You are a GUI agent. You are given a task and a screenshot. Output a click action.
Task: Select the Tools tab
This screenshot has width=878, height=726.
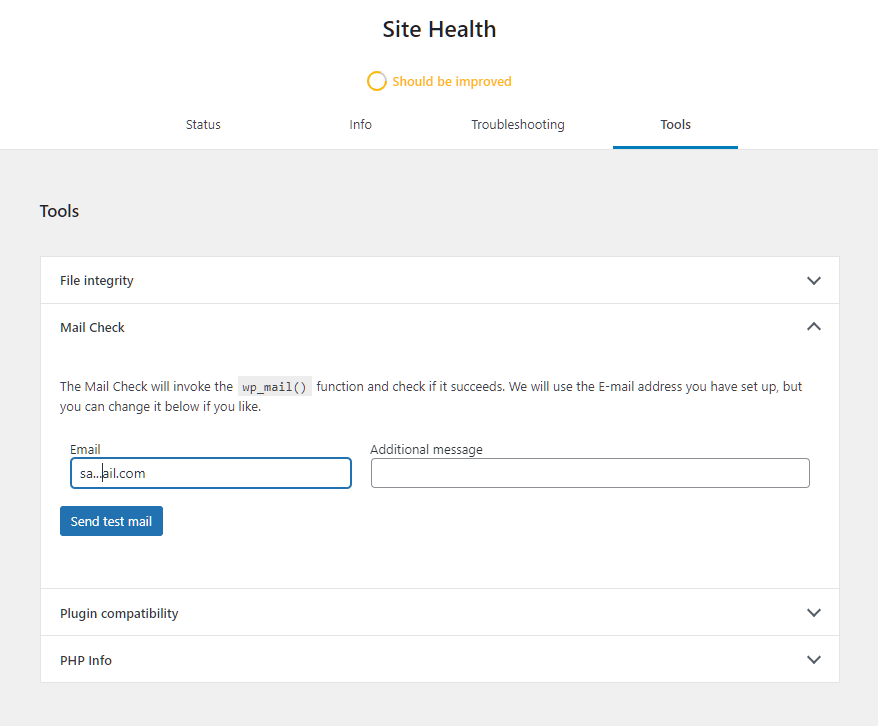(675, 125)
